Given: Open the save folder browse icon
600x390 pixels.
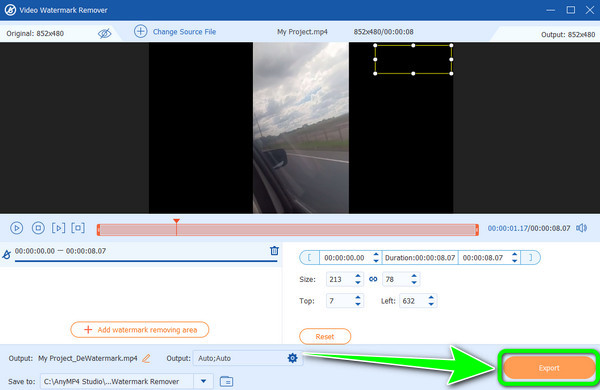Looking at the screenshot, I should (x=227, y=381).
